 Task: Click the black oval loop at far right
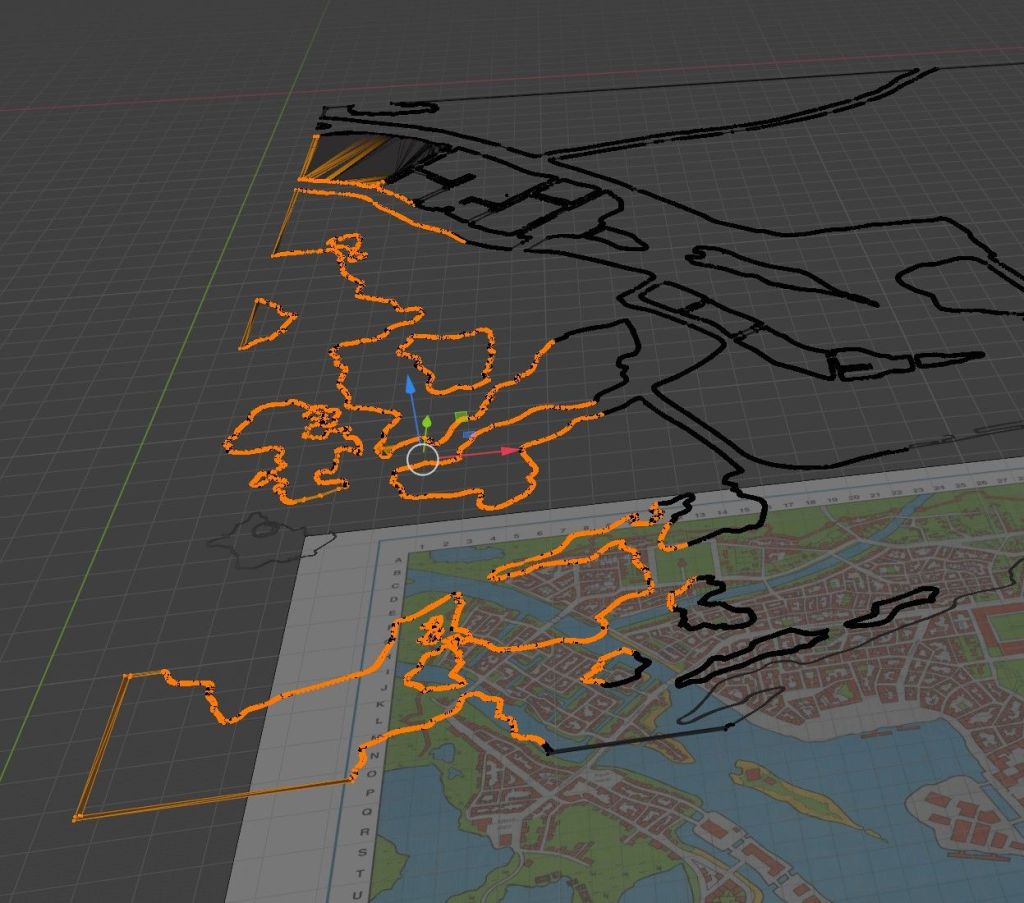click(962, 285)
